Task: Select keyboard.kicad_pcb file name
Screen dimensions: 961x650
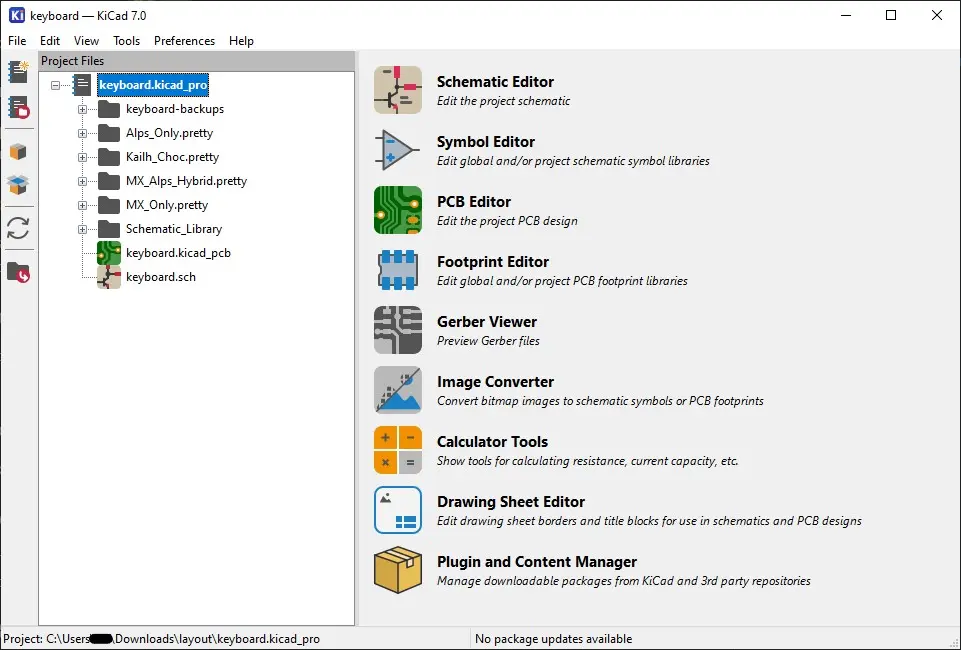Action: tap(178, 253)
